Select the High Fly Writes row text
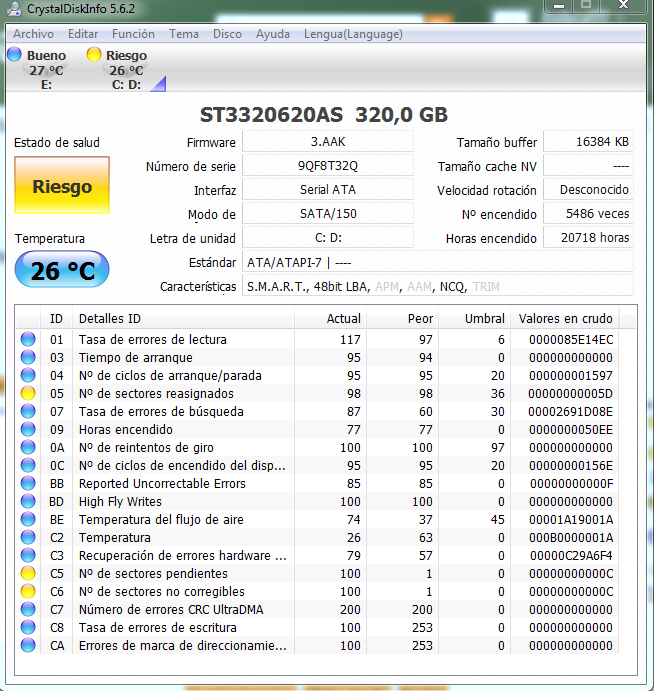Screen dimensions: 654x691 click(120, 502)
